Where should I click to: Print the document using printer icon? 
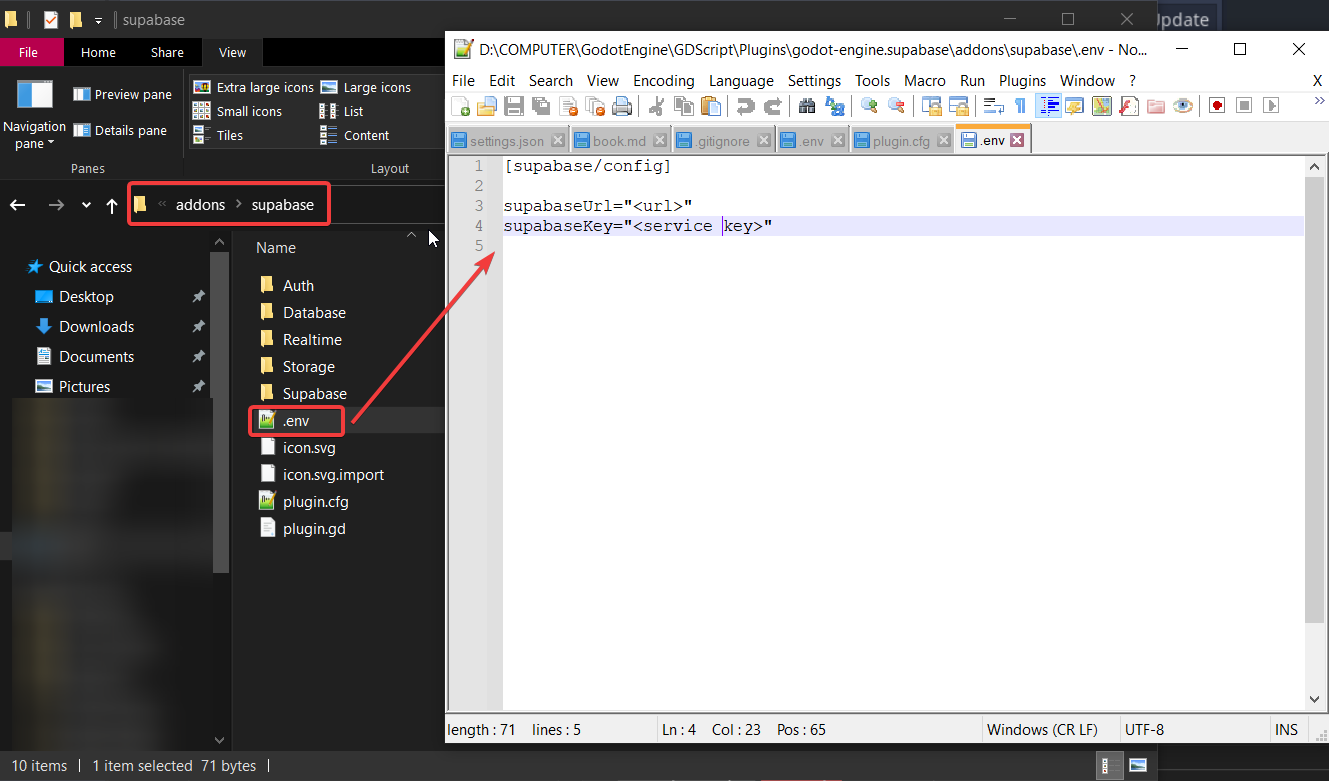(622, 105)
